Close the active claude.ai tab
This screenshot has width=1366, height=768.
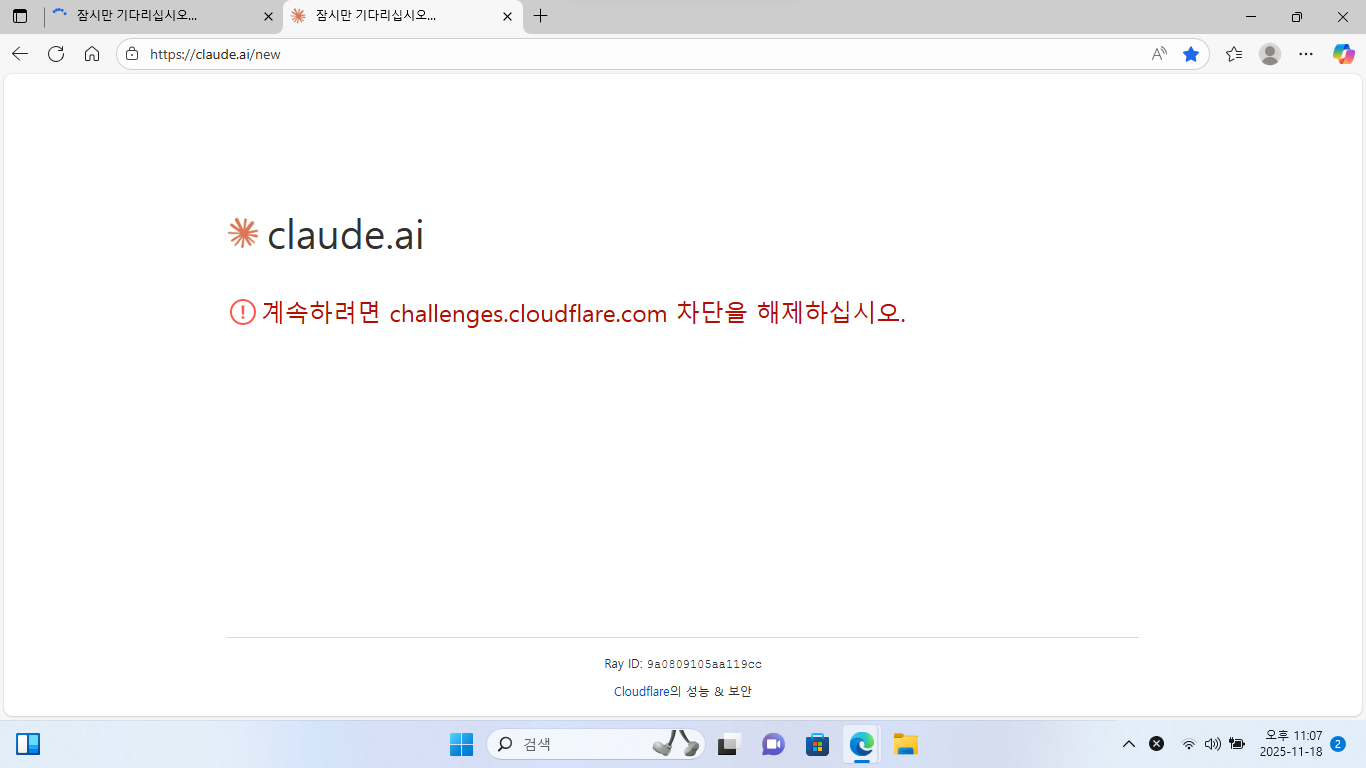pyautogui.click(x=507, y=16)
